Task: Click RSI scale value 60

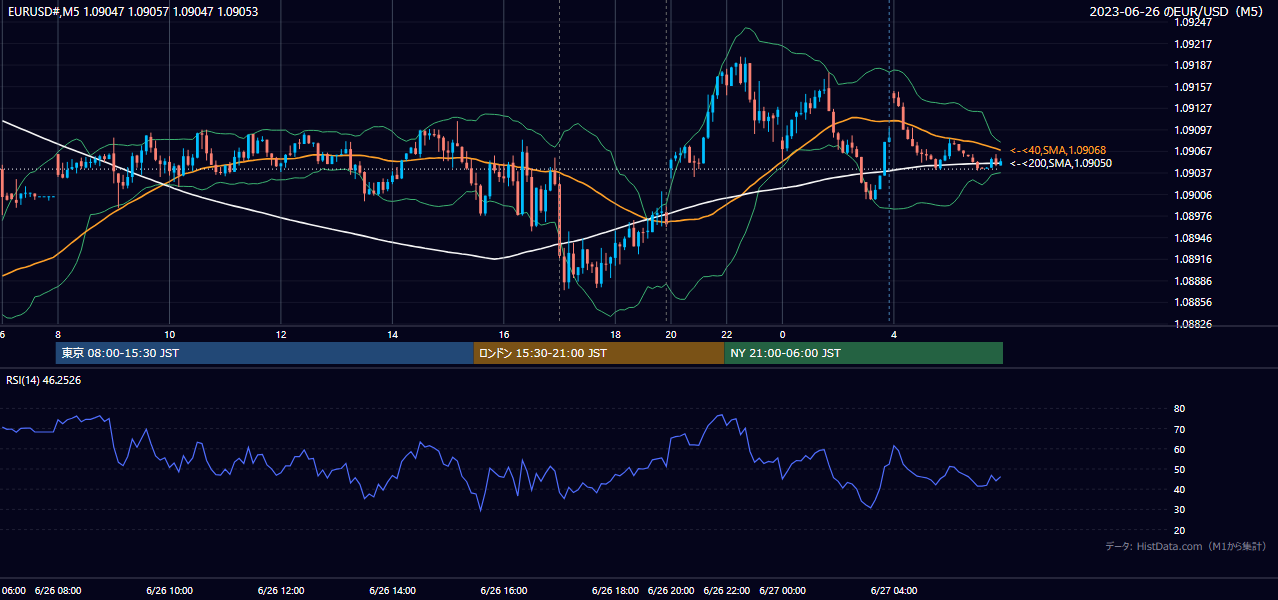Action: click(1179, 449)
